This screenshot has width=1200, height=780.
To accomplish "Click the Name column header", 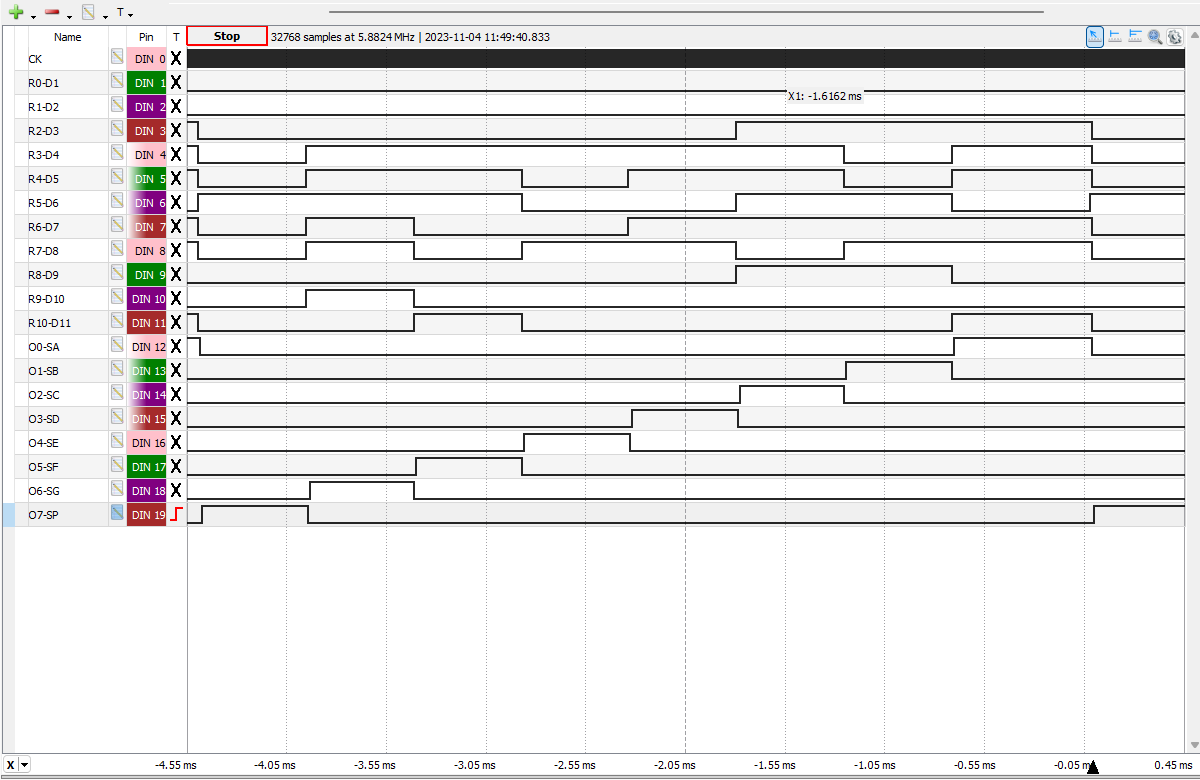I will [68, 37].
